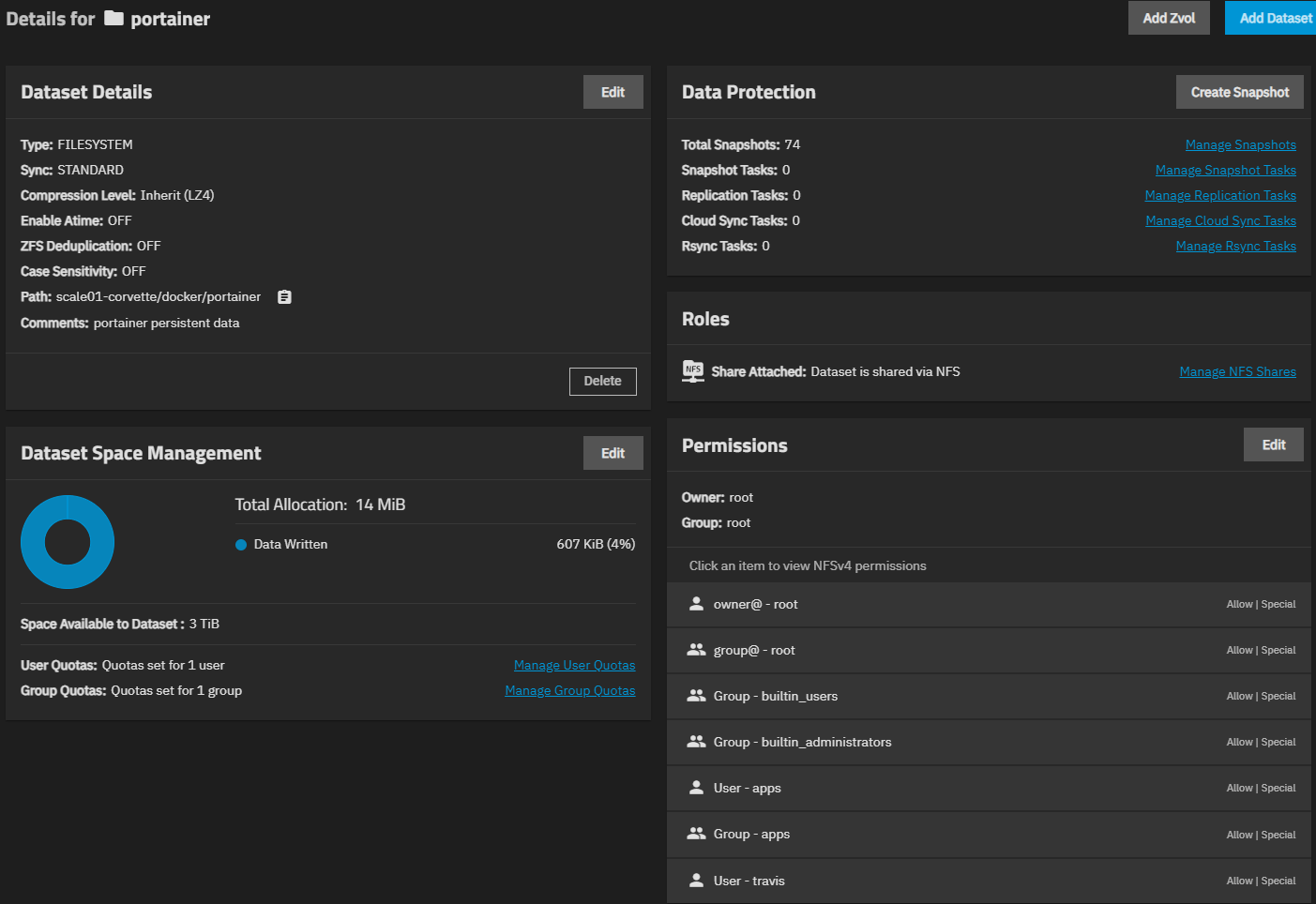Open Manage Group Quotas link
This screenshot has width=1316, height=904.
click(x=570, y=690)
